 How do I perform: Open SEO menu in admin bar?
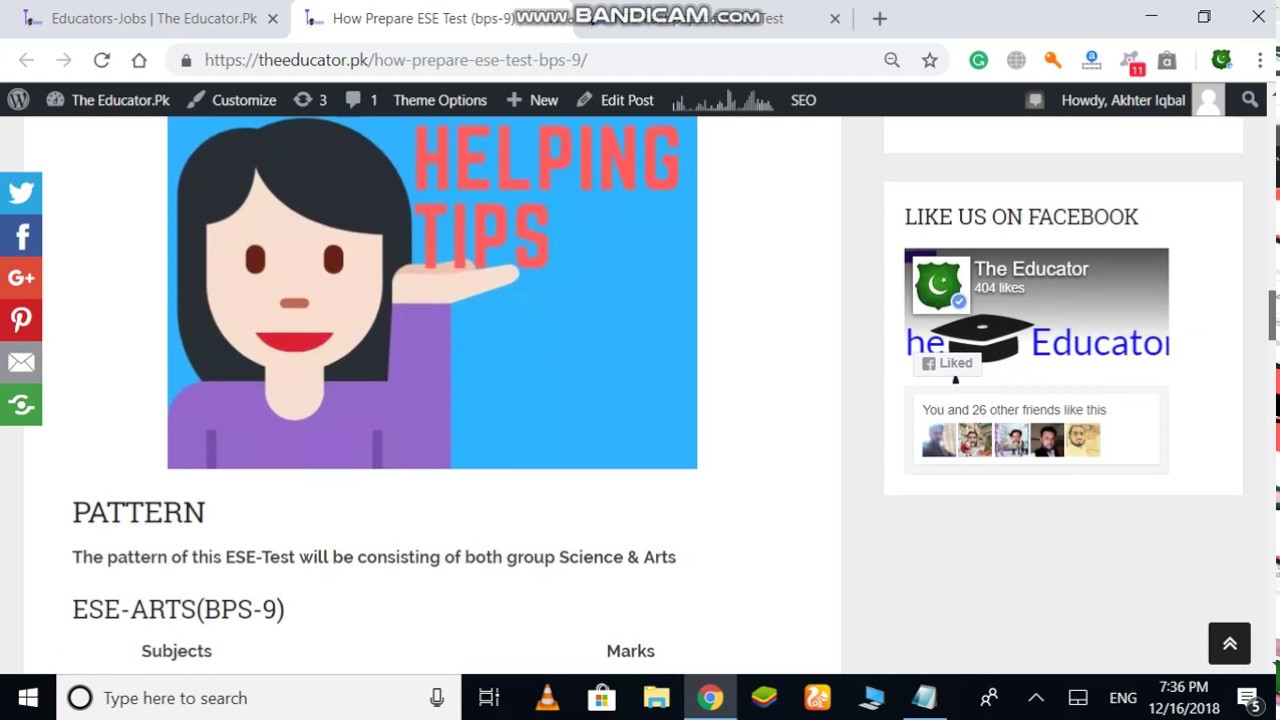coord(803,100)
